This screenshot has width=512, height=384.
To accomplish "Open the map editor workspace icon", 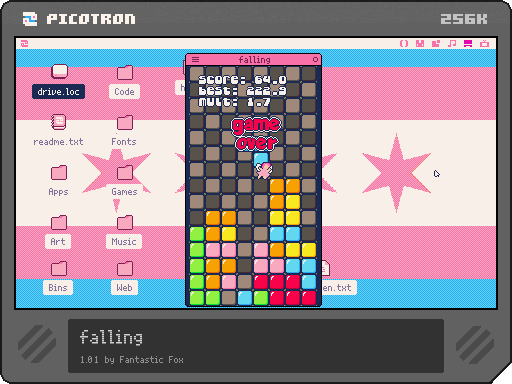I will 436,44.
